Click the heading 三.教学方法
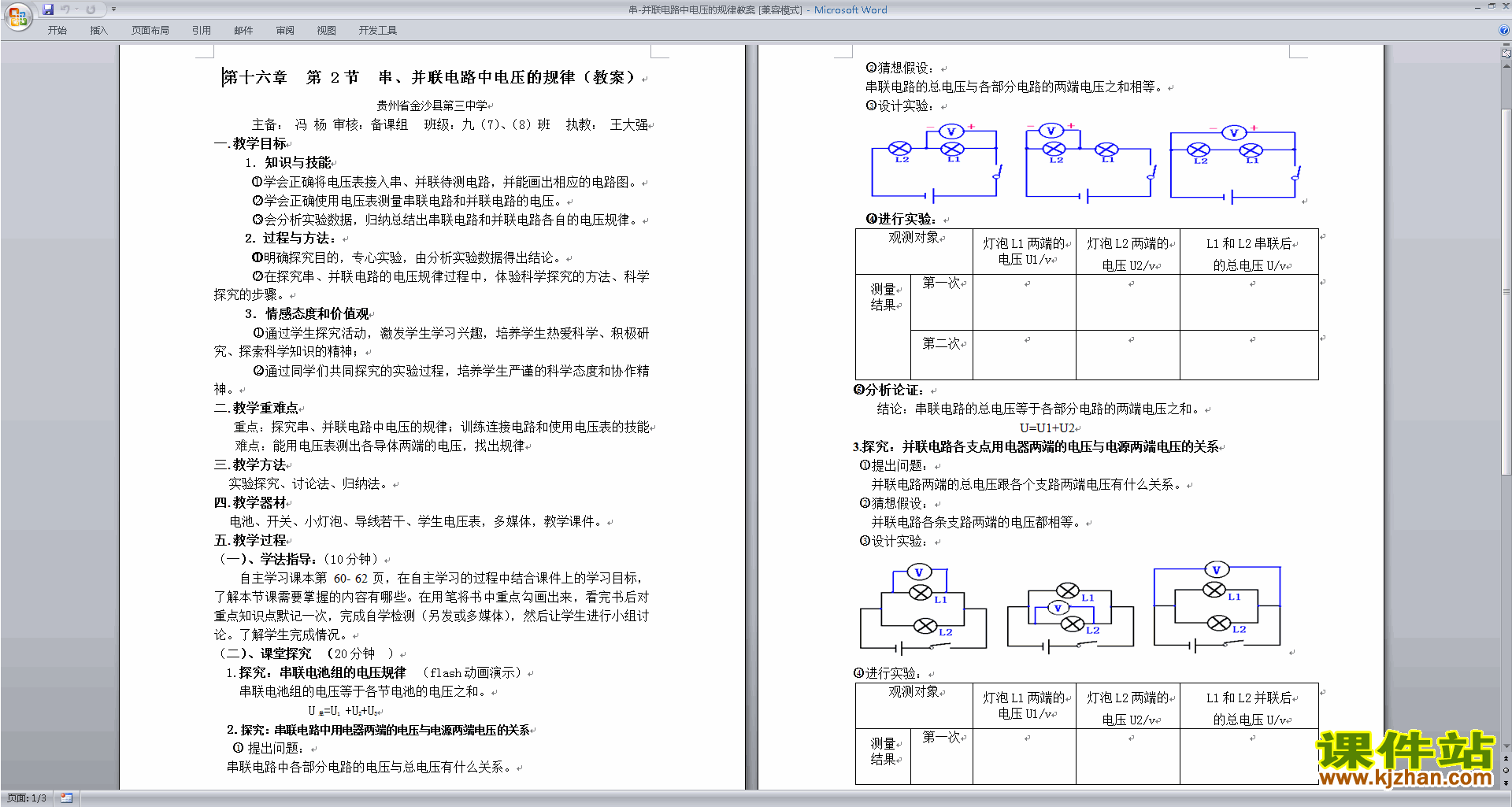 click(x=250, y=465)
